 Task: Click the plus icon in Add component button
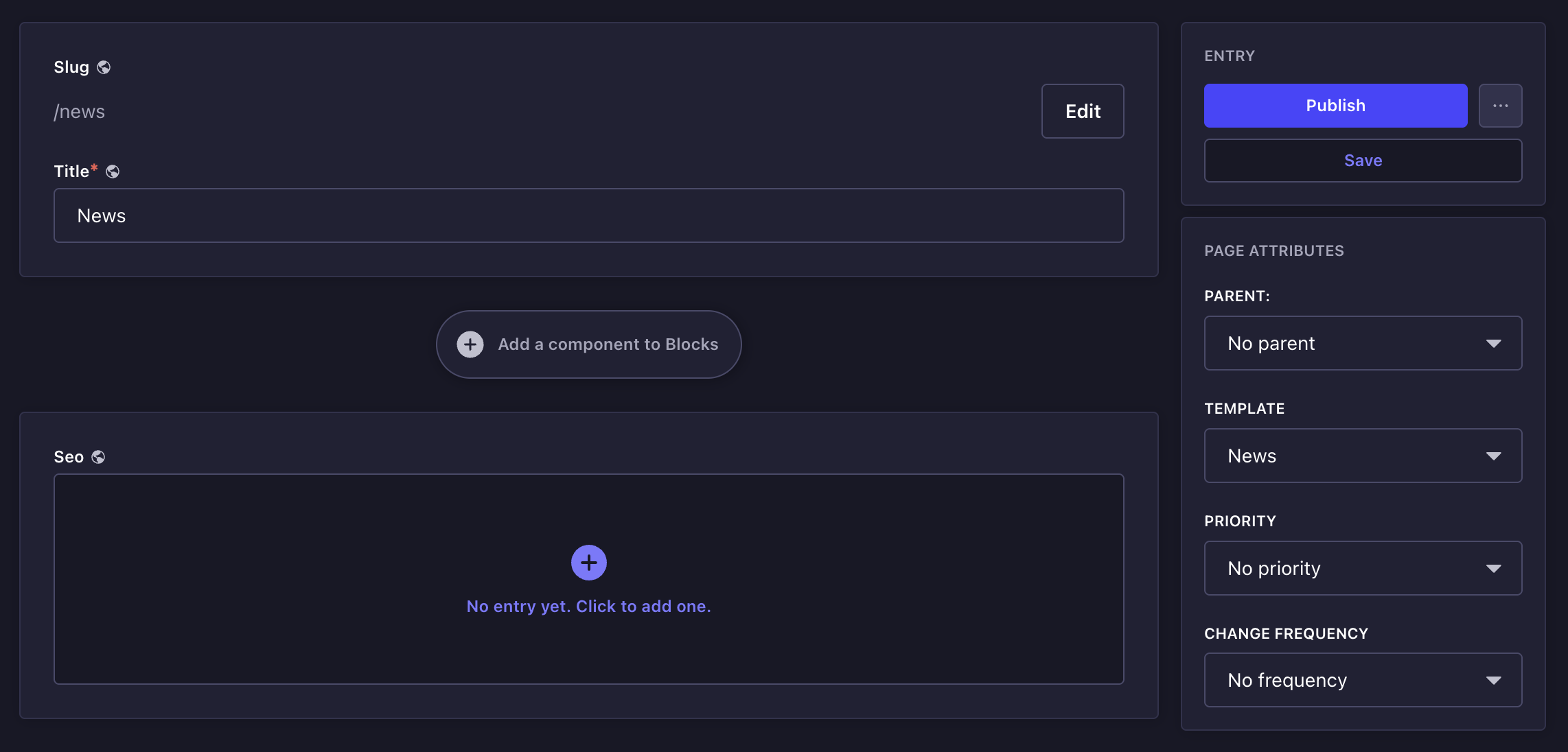[x=470, y=344]
